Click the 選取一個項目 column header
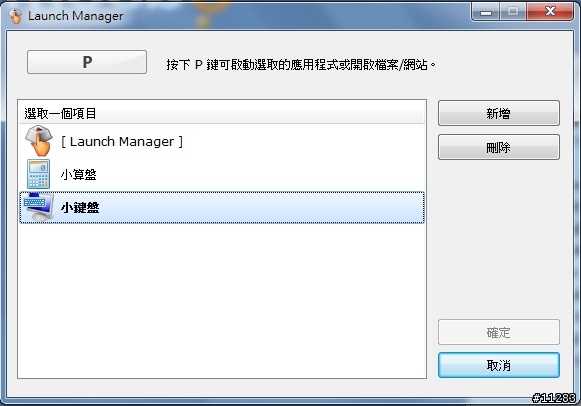 click(x=222, y=113)
